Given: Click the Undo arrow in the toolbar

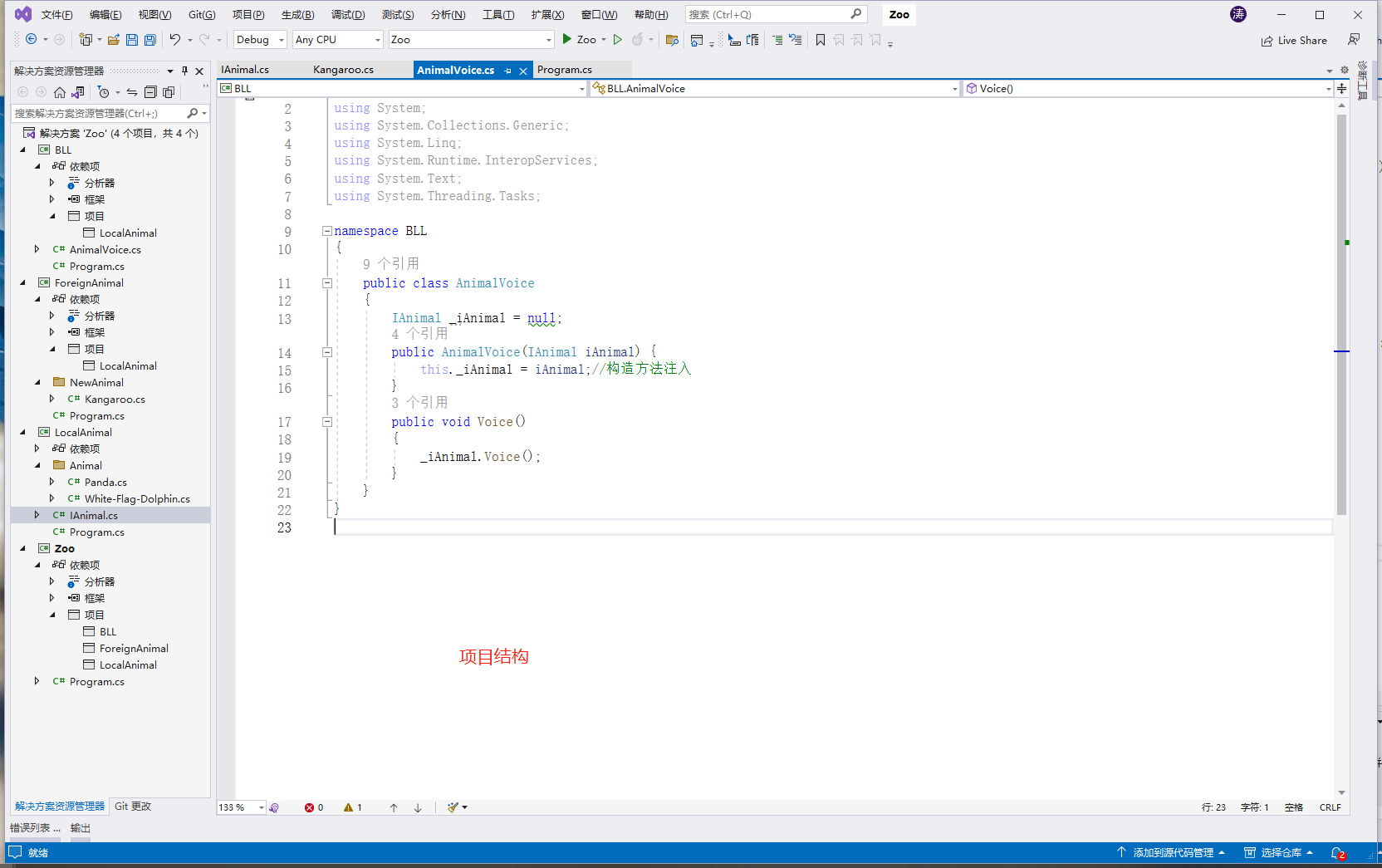Looking at the screenshot, I should (174, 40).
